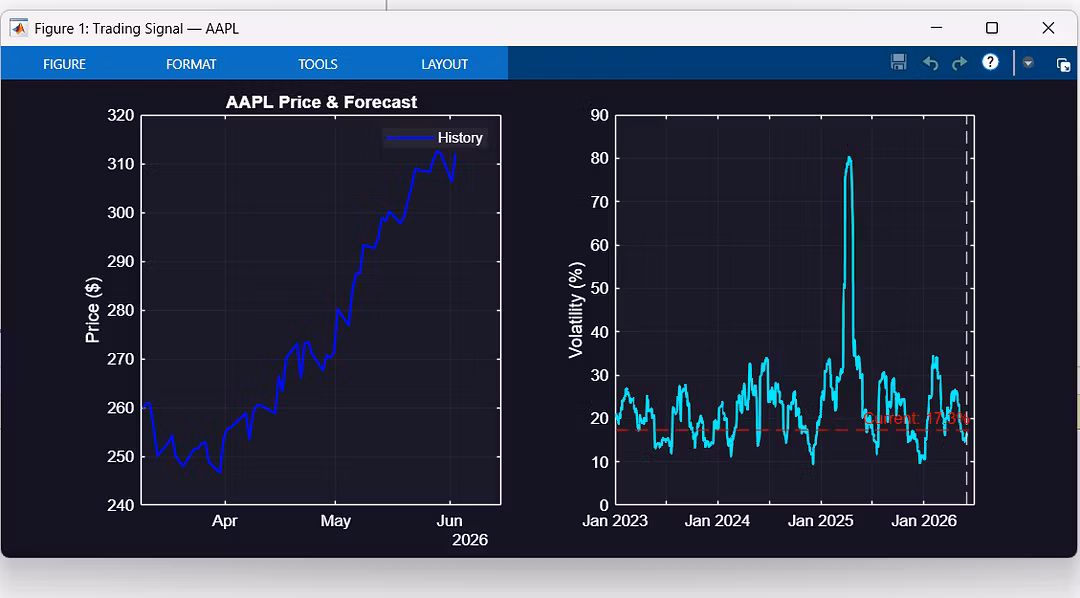1080x598 pixels.
Task: Open the FIGURE tab
Action: click(x=65, y=64)
